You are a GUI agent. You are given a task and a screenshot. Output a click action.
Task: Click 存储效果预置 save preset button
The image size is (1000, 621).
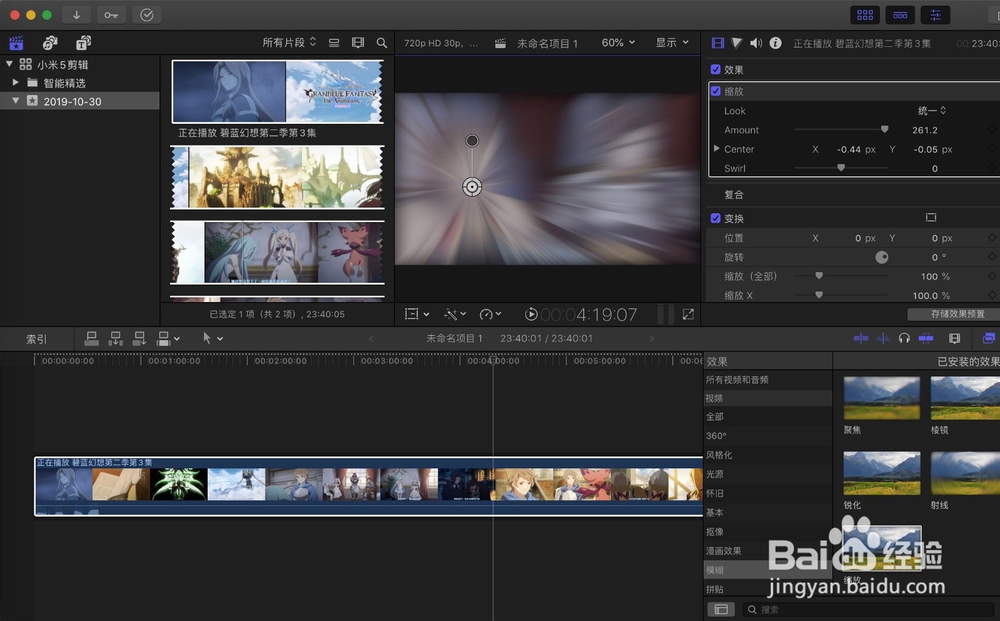point(953,314)
